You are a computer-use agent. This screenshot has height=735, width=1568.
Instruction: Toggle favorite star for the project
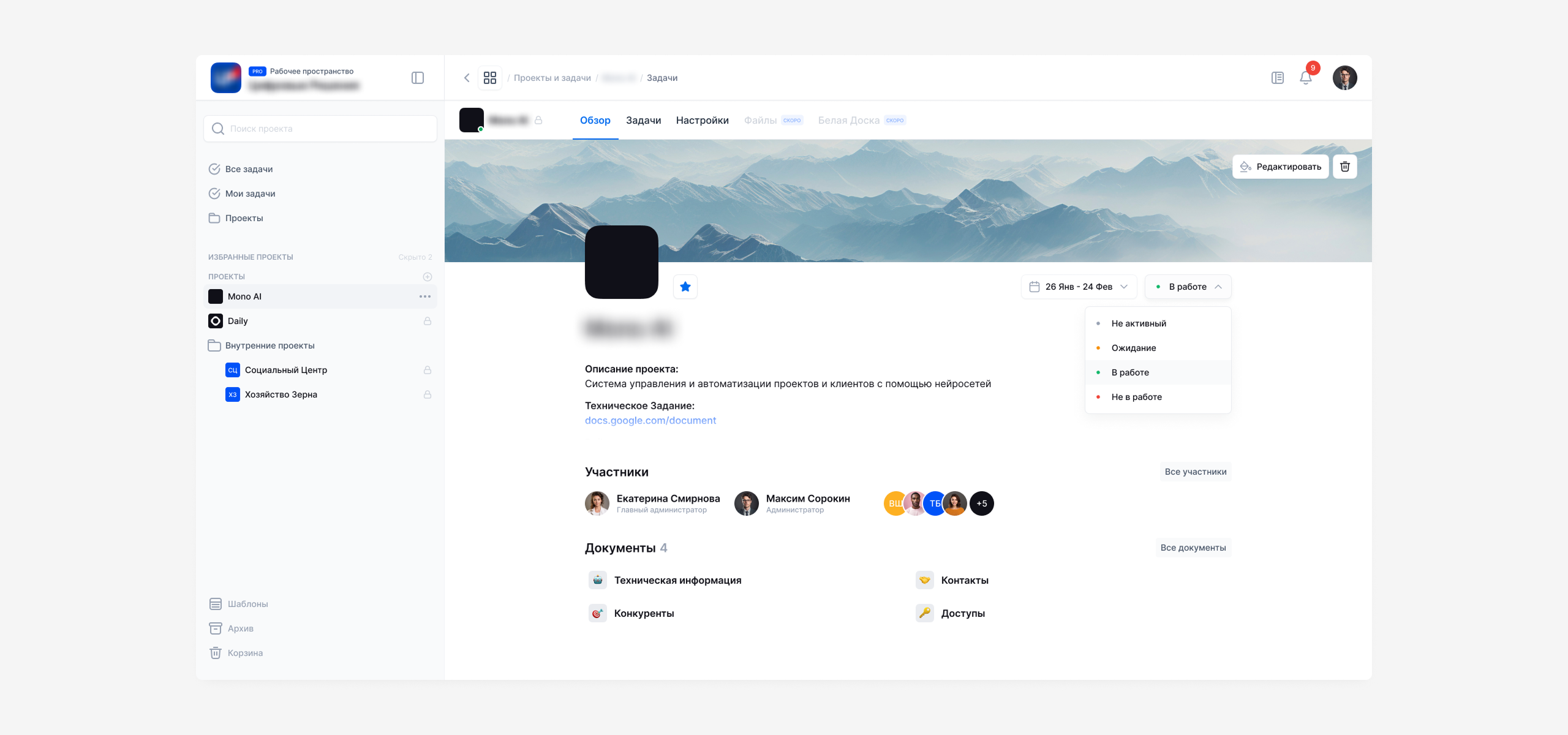tap(685, 287)
